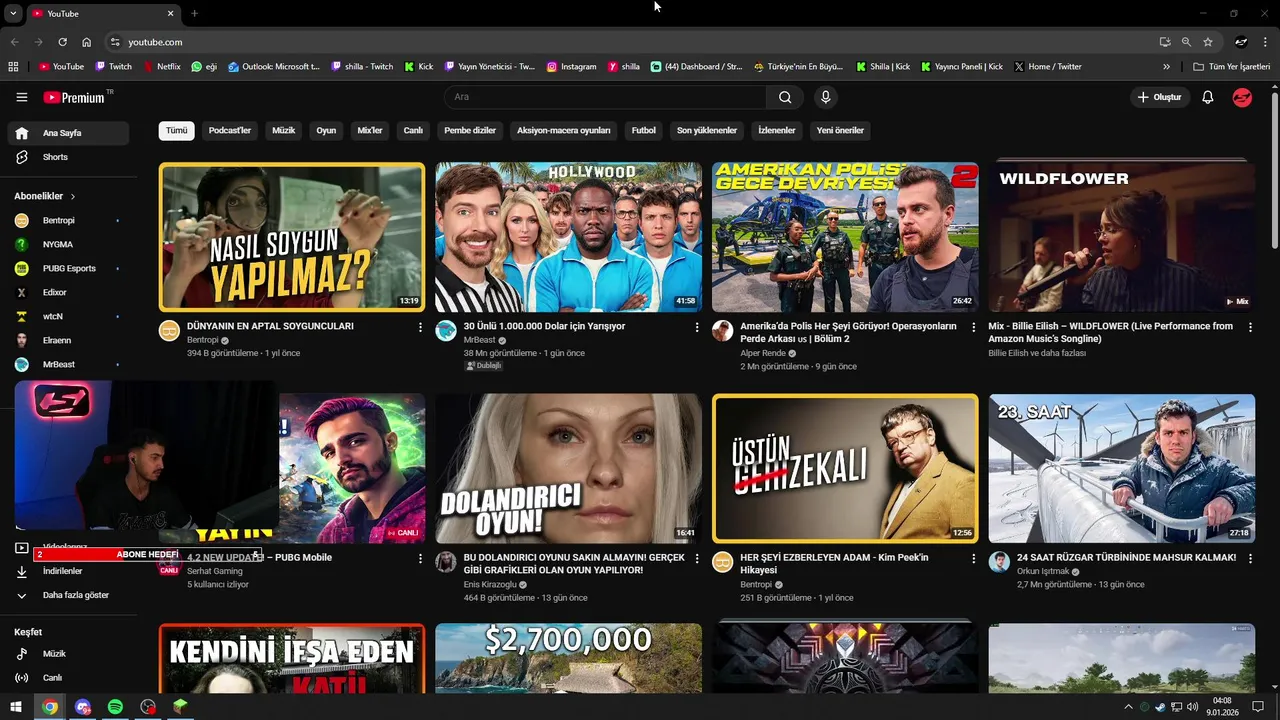This screenshot has height=720, width=1280.
Task: Select Aksiyon-macera oyunları filter chip
Action: tap(564, 131)
